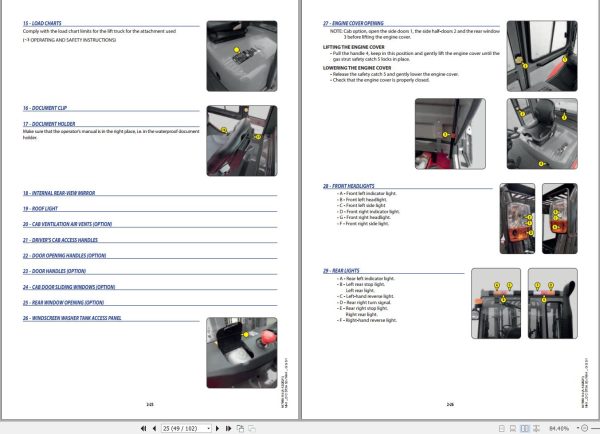600x434 pixels.
Task: Select 18 - Internal Rear-View Mirror heading
Action: [x=59, y=193]
